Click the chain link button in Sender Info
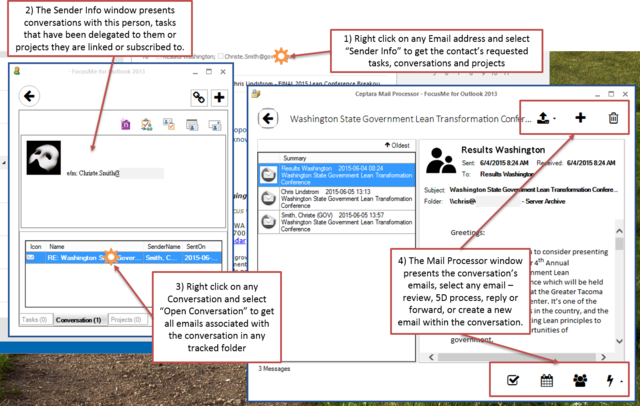Screen dimensions: 640x406 tap(199, 98)
